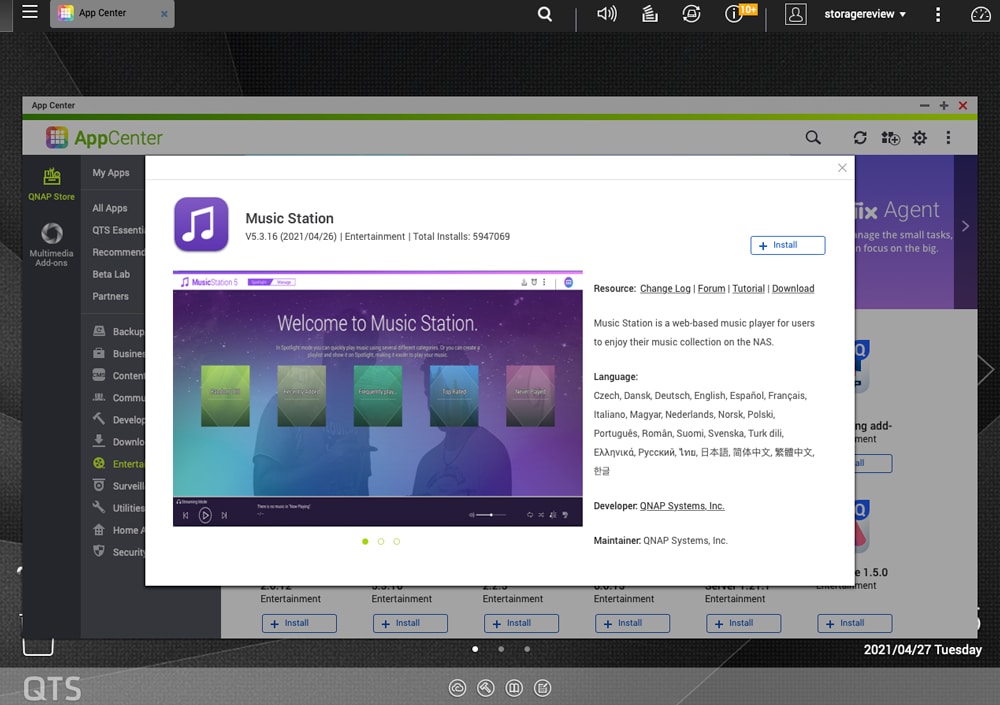Viewport: 1000px width, 705px height.
Task: Open the dashboard gauge icon
Action: [980, 14]
